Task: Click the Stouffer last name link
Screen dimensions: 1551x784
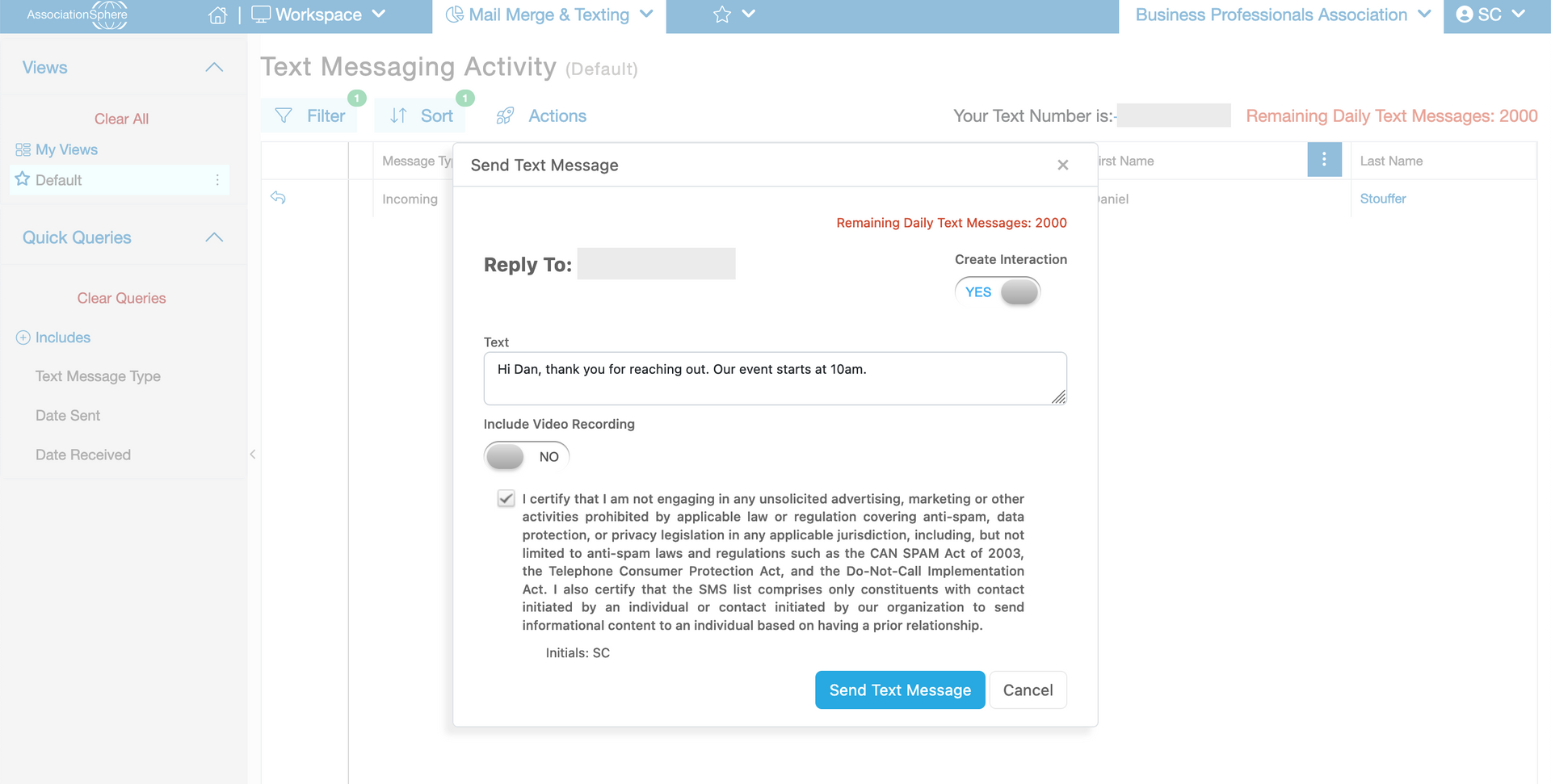Action: (x=1382, y=199)
